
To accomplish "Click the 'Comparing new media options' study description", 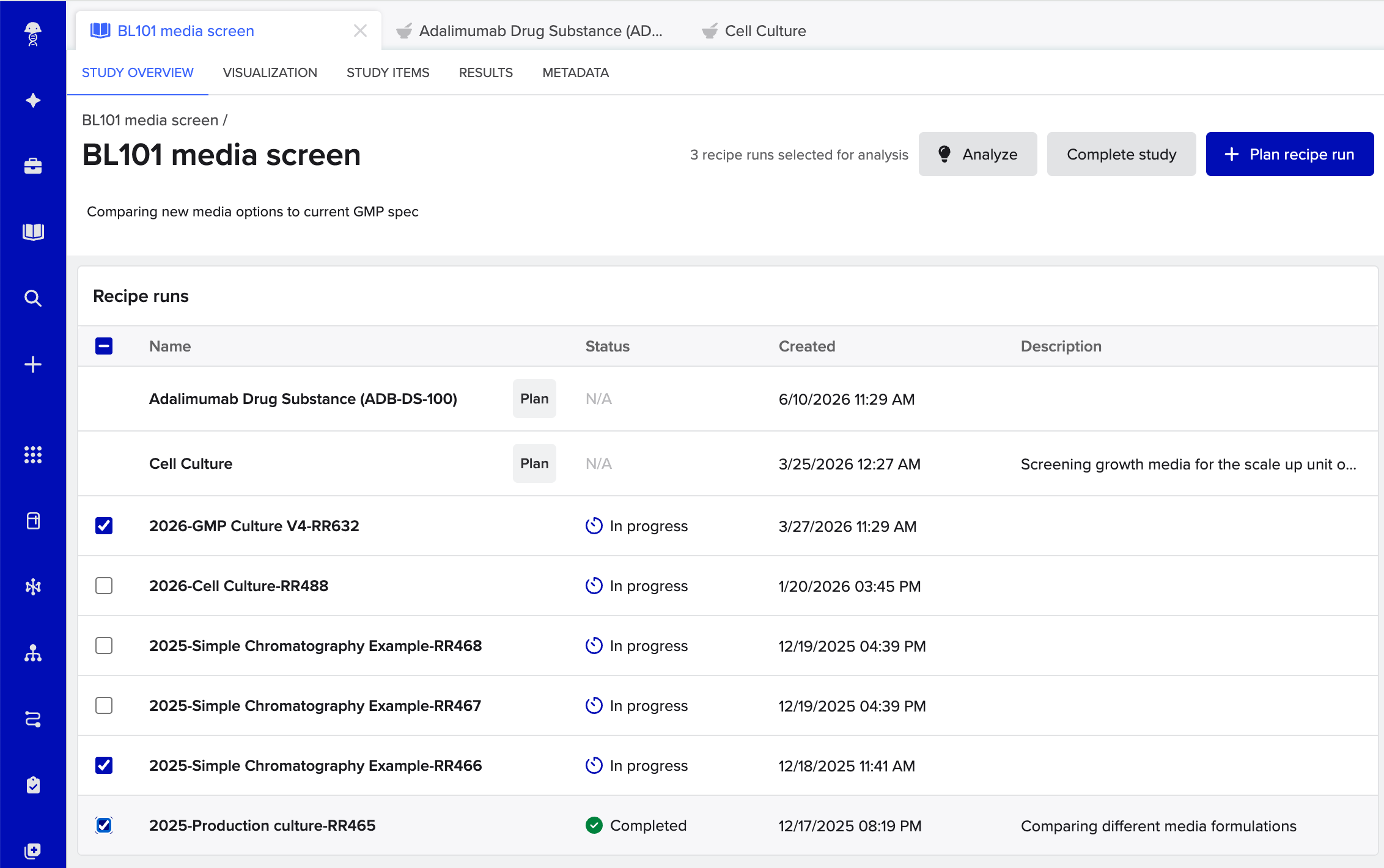I will click(252, 211).
